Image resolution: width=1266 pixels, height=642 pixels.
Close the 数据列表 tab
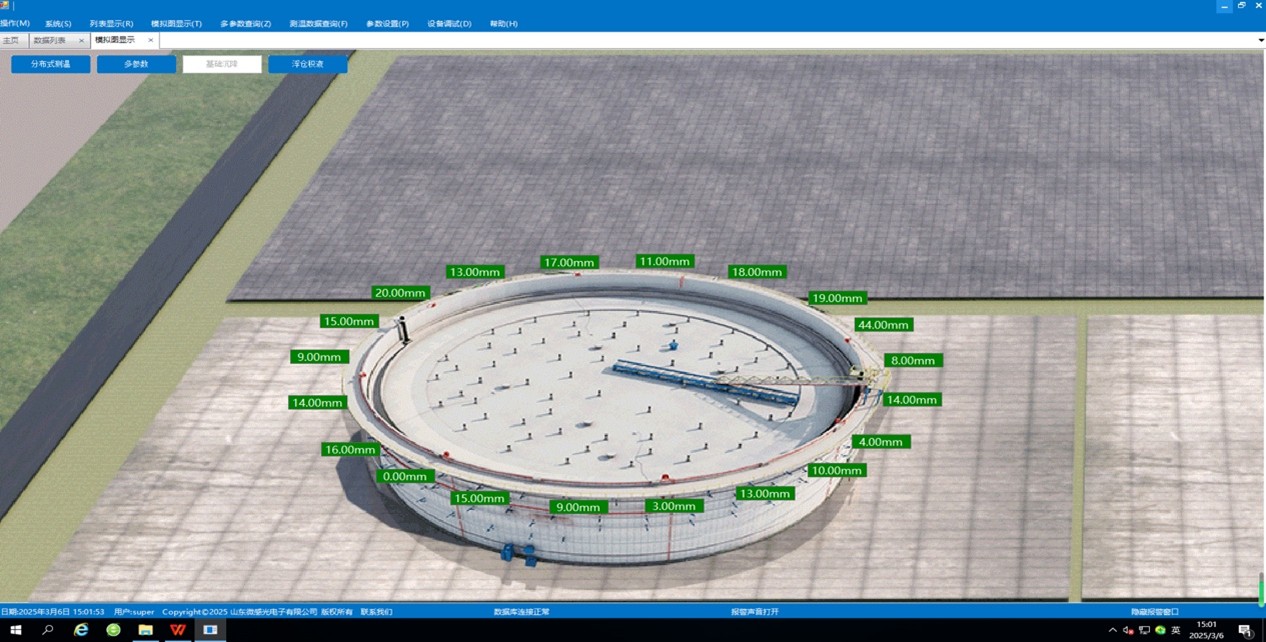pyautogui.click(x=81, y=41)
